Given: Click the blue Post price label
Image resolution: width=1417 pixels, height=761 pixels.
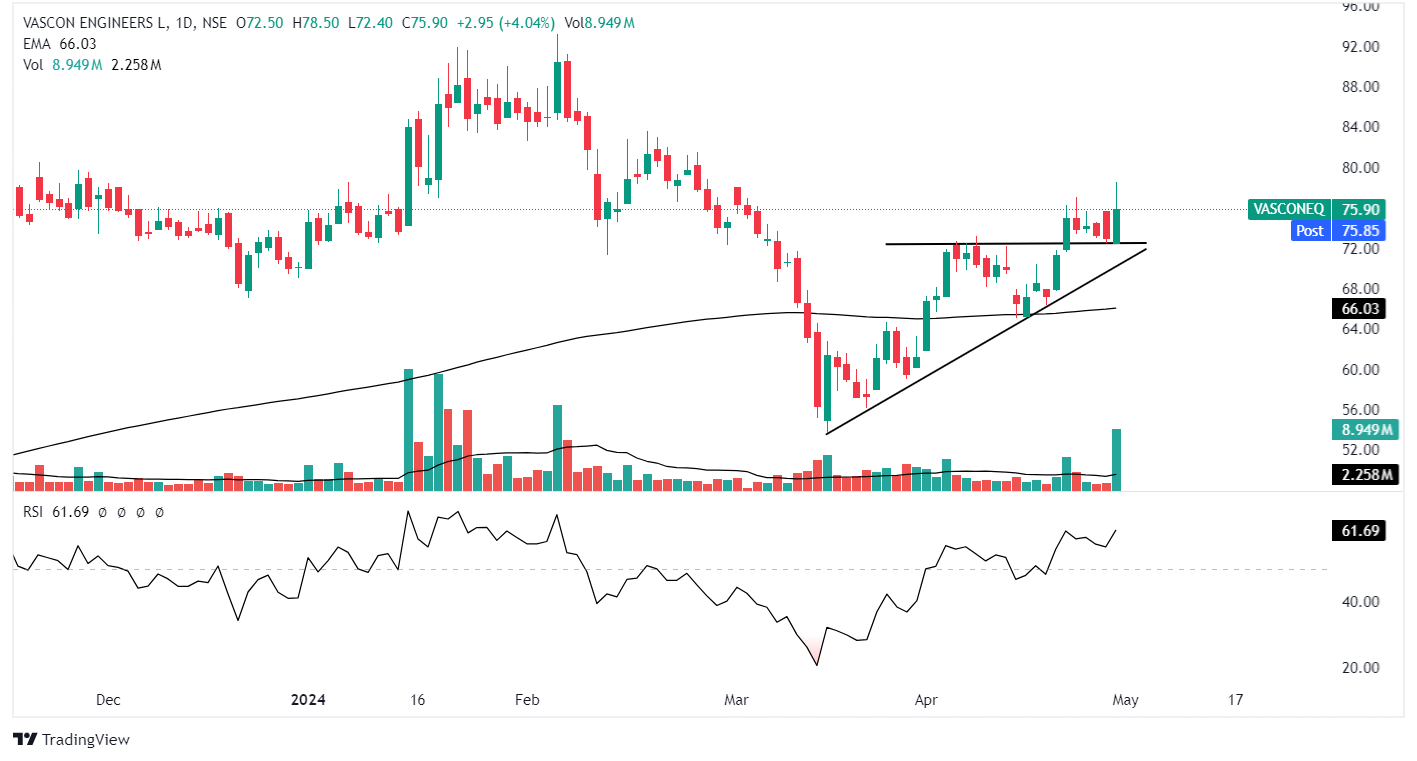Looking at the screenshot, I should coord(1310,230).
